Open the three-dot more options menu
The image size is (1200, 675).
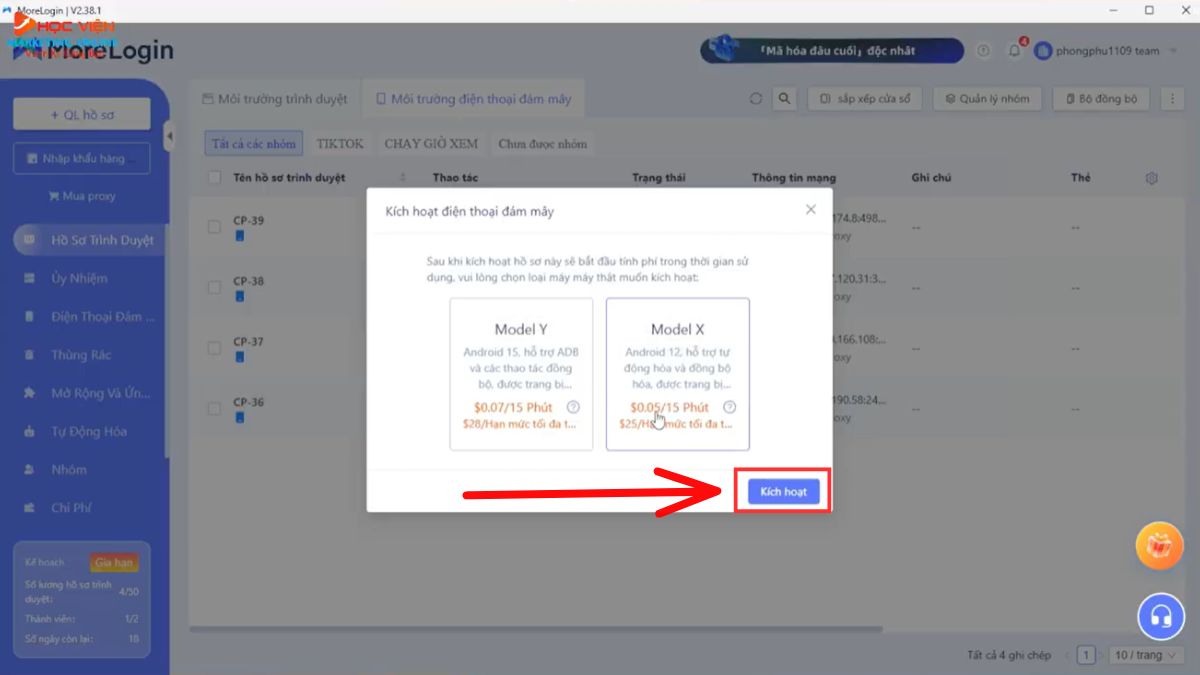click(x=1170, y=99)
